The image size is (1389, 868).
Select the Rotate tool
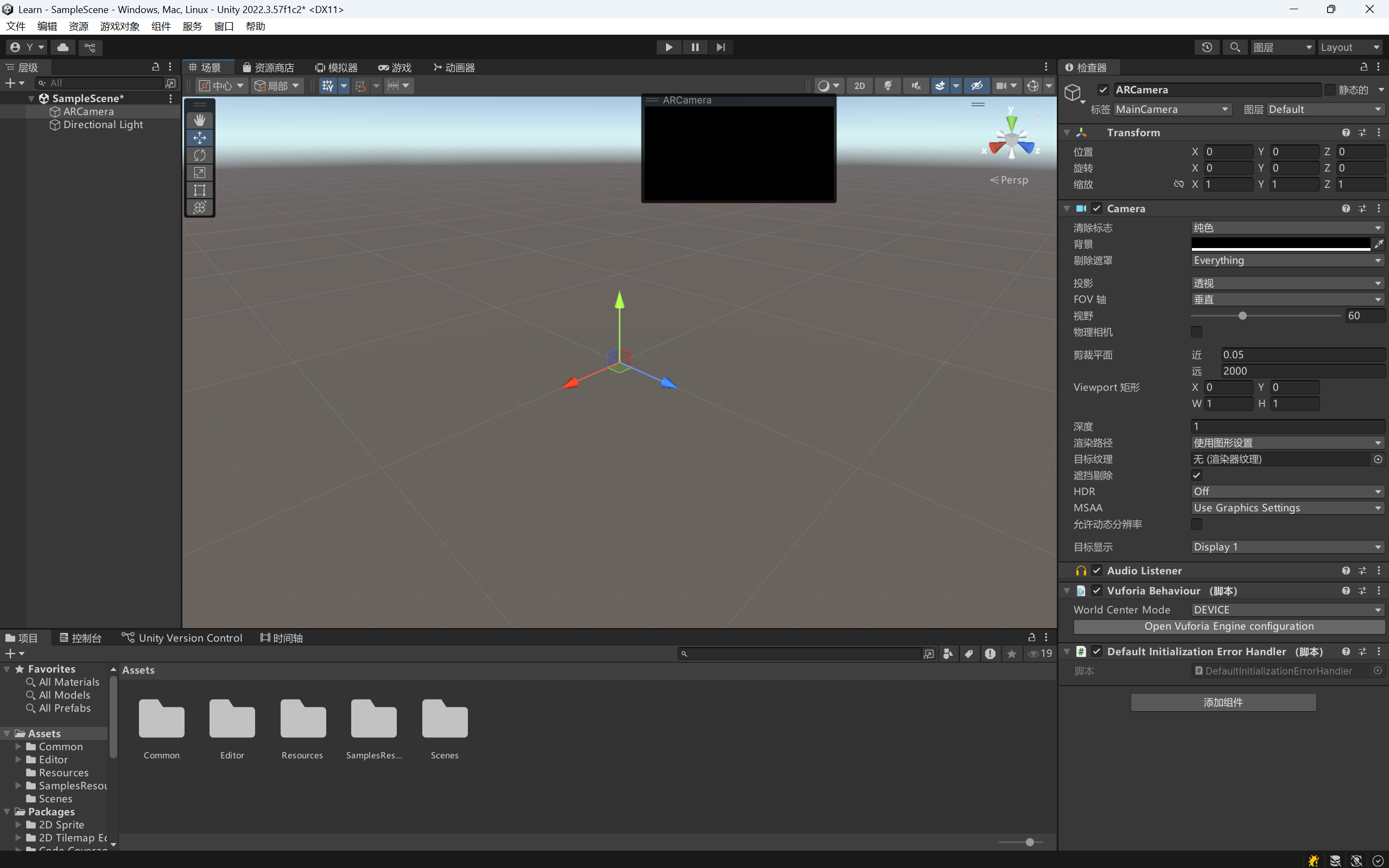199,155
